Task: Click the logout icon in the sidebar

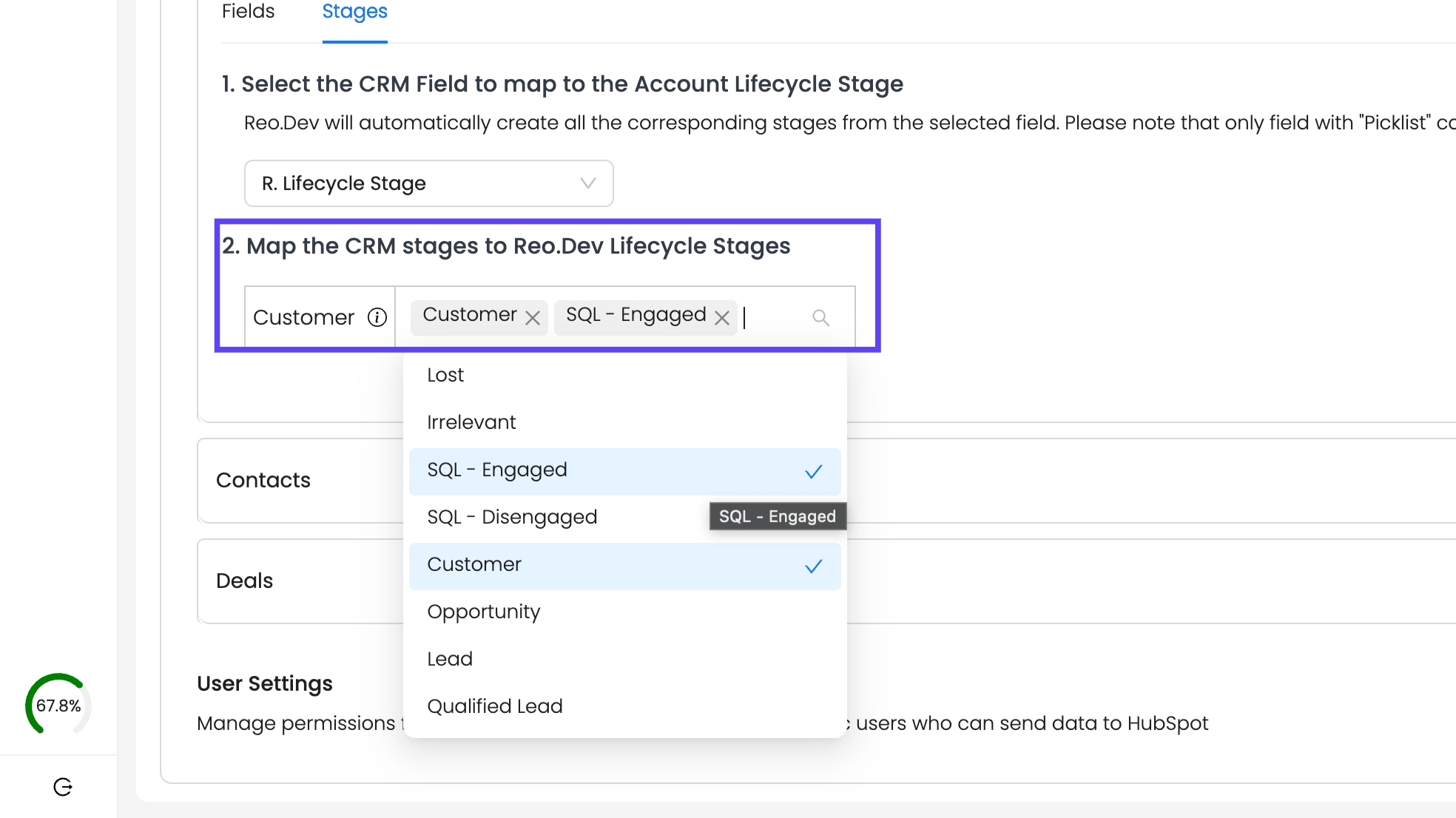Action: coord(63,787)
